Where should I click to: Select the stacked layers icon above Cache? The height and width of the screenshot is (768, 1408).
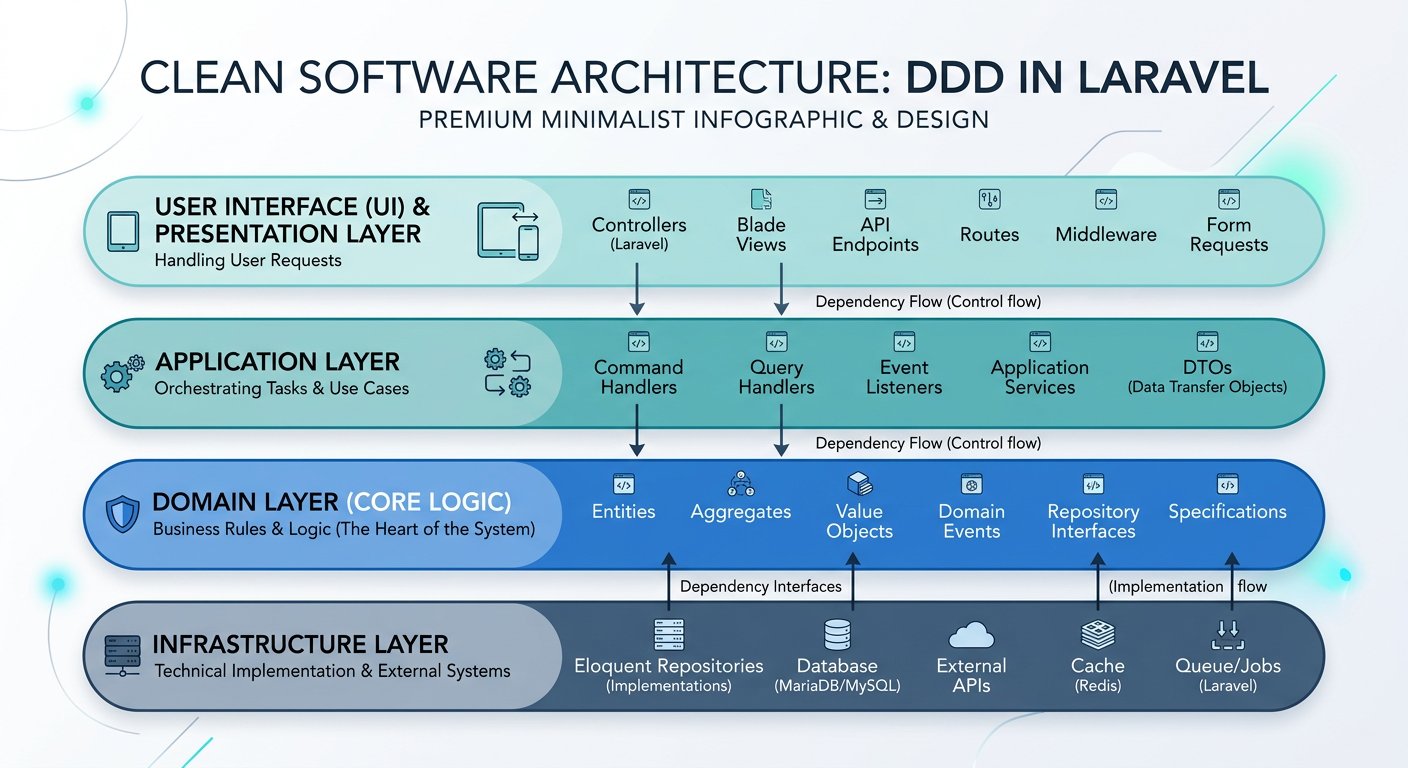tap(1098, 634)
